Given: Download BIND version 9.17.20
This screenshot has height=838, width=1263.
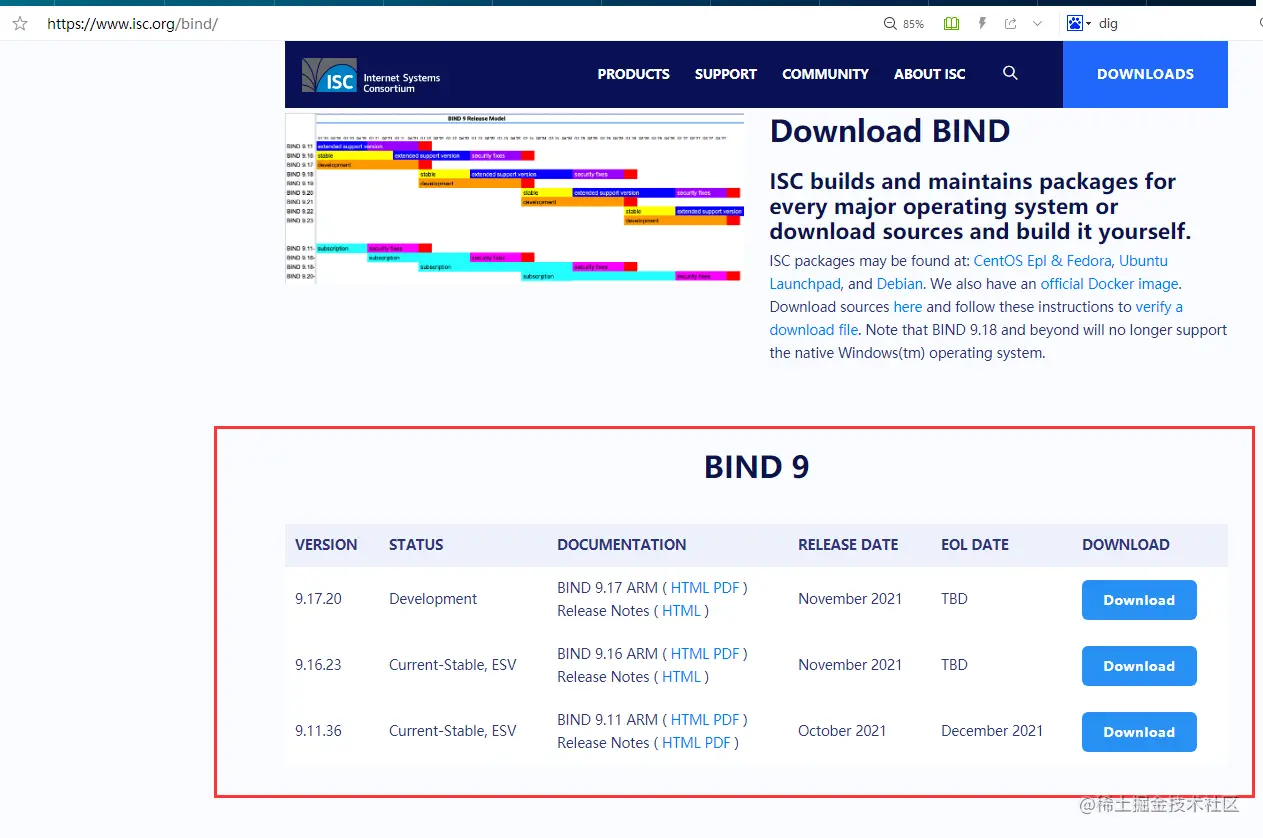Looking at the screenshot, I should [1139, 600].
